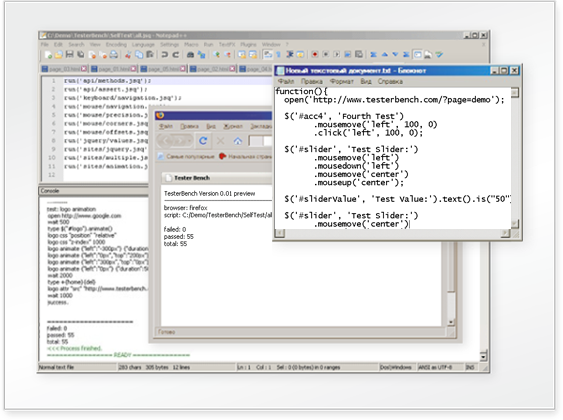Cut selection with the scissors icon
This screenshot has width=563, height=420.
128,55
